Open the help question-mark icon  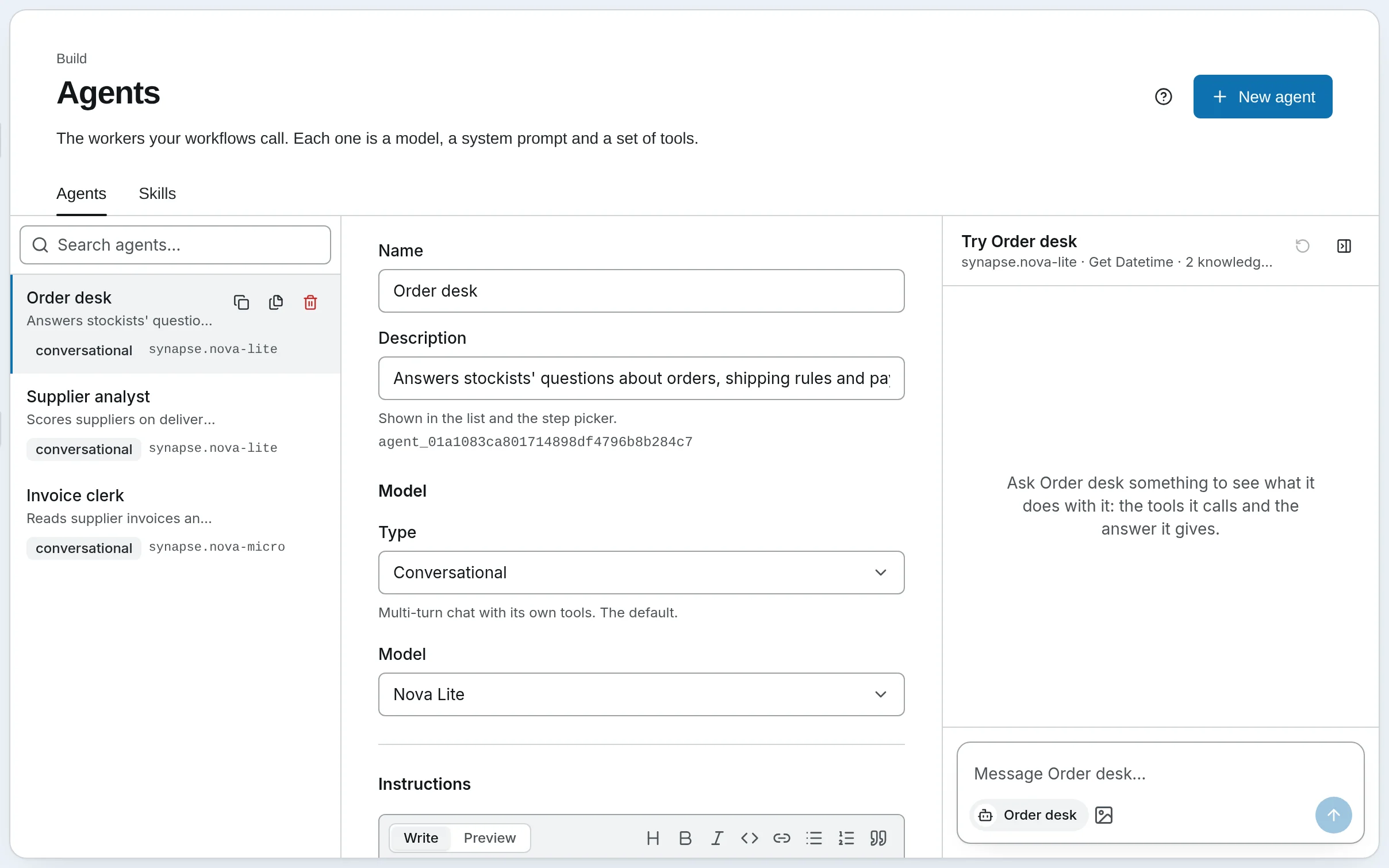1163,97
